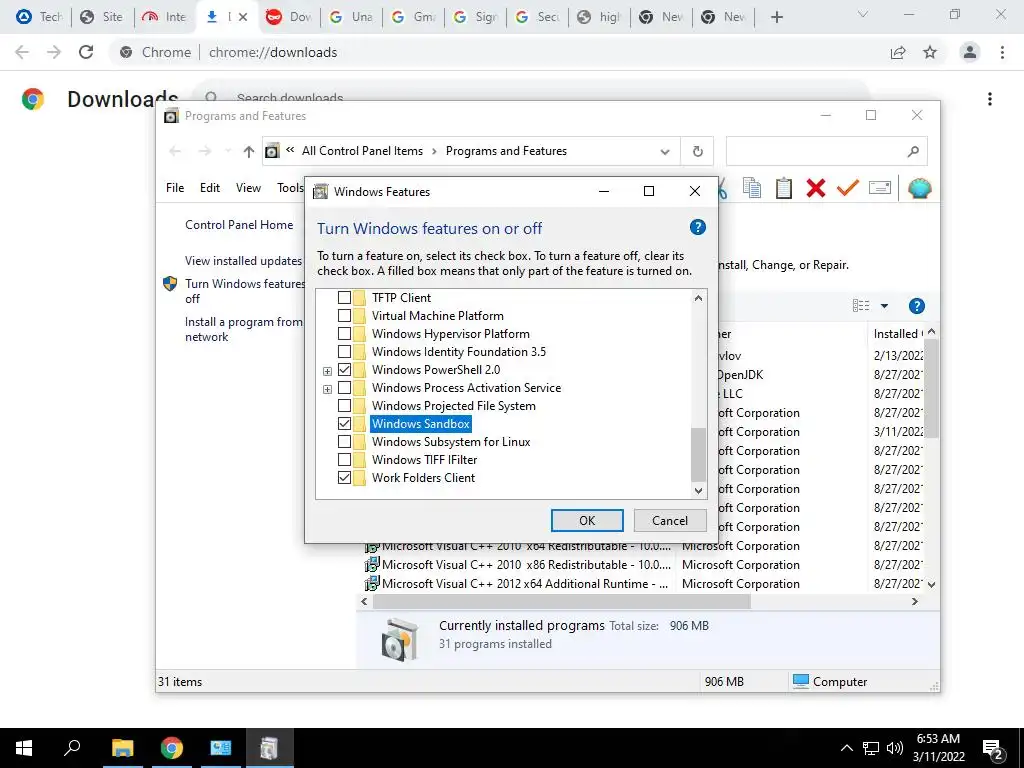The height and width of the screenshot is (768, 1024).
Task: Open Chrome three-dot menu
Action: [1002, 52]
